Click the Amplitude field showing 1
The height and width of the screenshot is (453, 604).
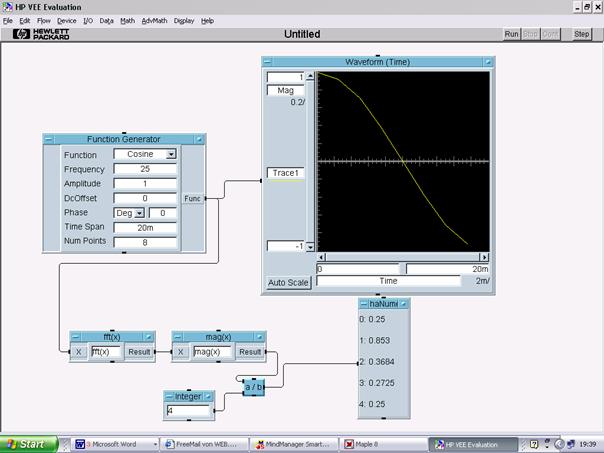[x=145, y=183]
